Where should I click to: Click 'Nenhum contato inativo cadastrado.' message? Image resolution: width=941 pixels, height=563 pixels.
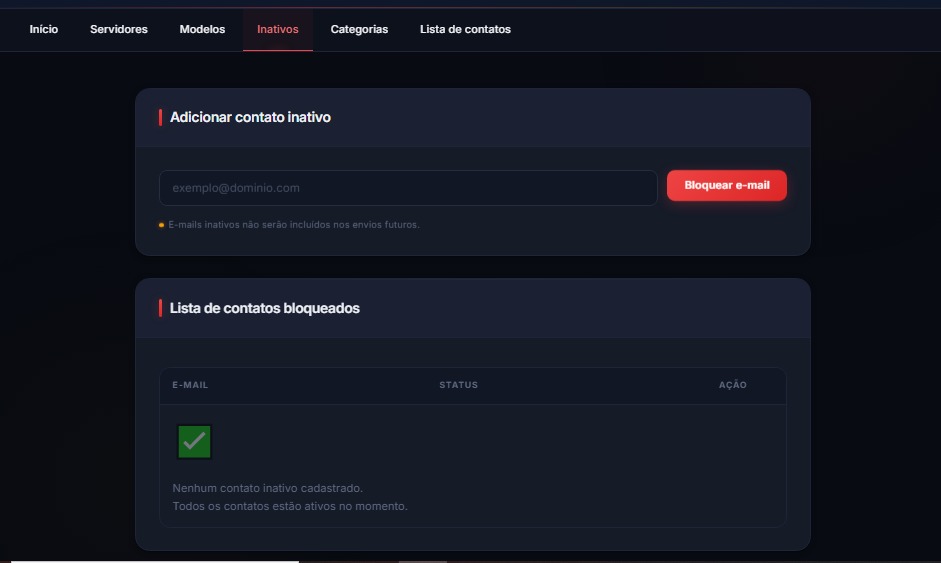(x=268, y=488)
